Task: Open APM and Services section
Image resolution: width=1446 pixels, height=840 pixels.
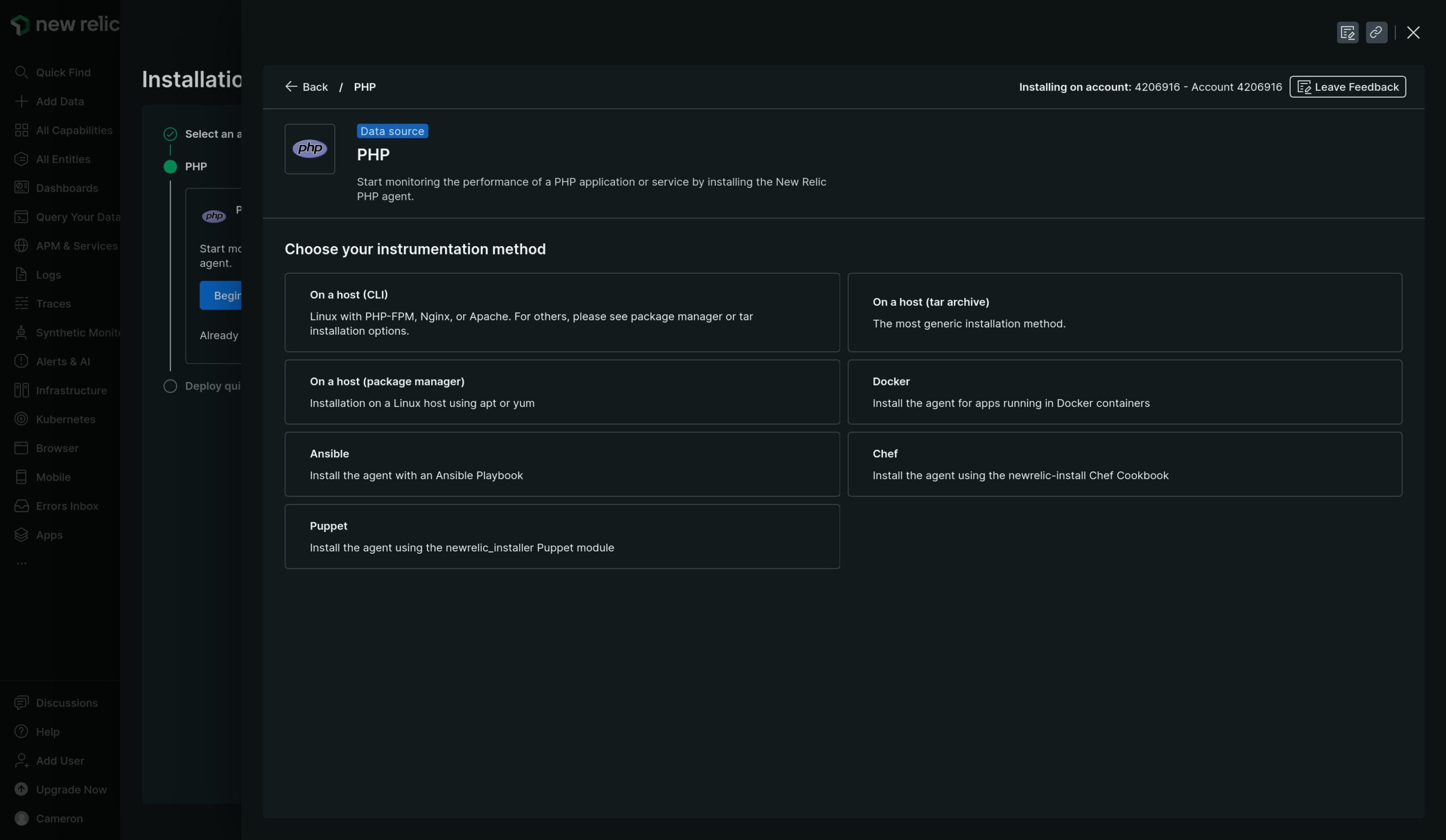Action: 64,246
